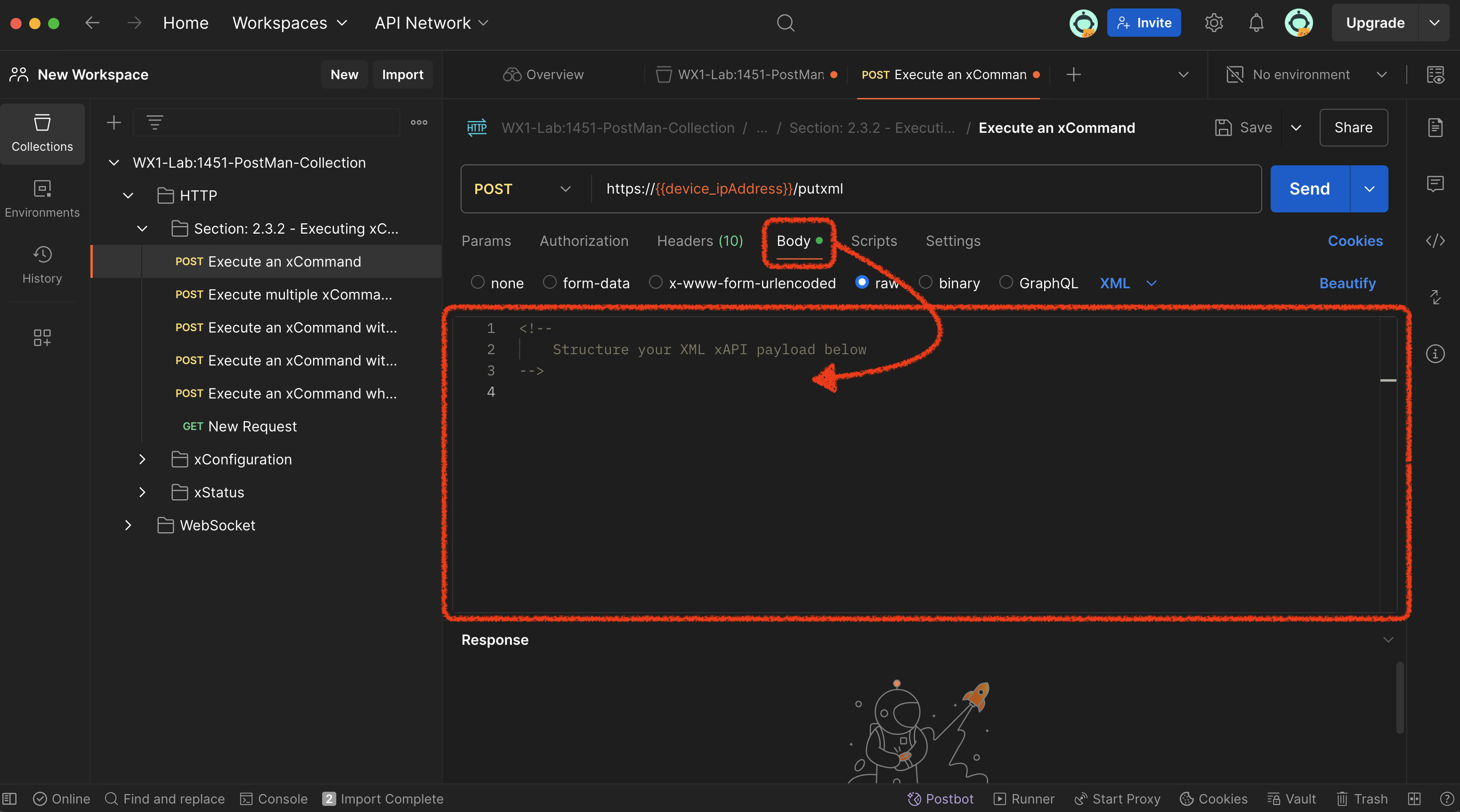Open the request info icon in right sidebar
The width and height of the screenshot is (1460, 812).
point(1435,354)
